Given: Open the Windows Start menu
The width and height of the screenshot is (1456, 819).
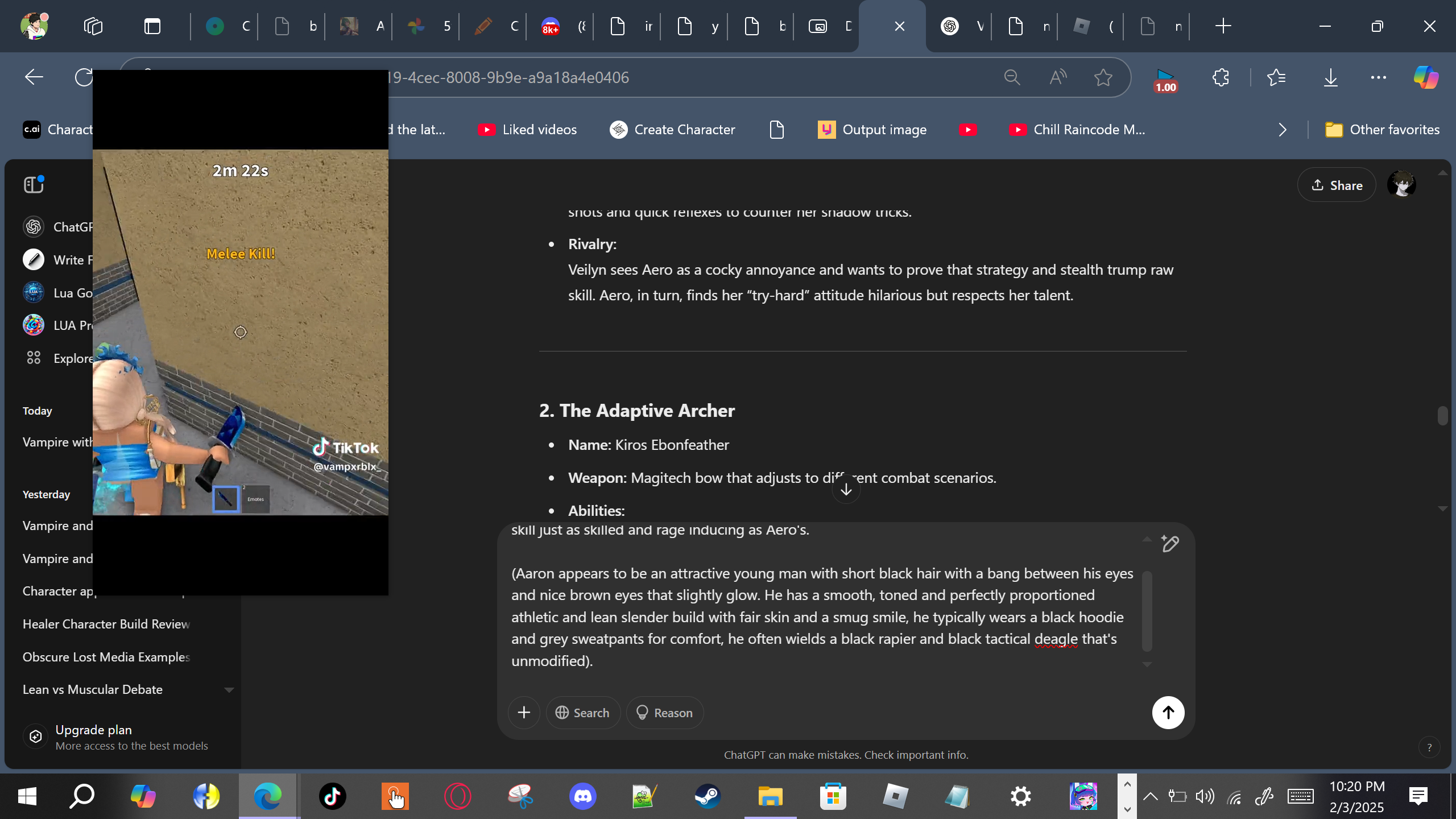Looking at the screenshot, I should pos(27,796).
